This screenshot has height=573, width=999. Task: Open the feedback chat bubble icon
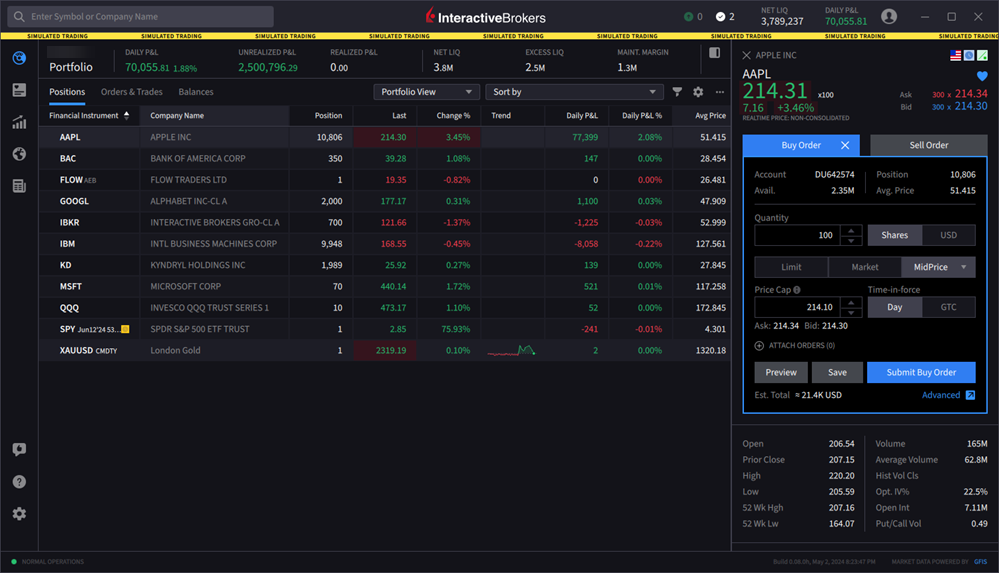click(19, 449)
